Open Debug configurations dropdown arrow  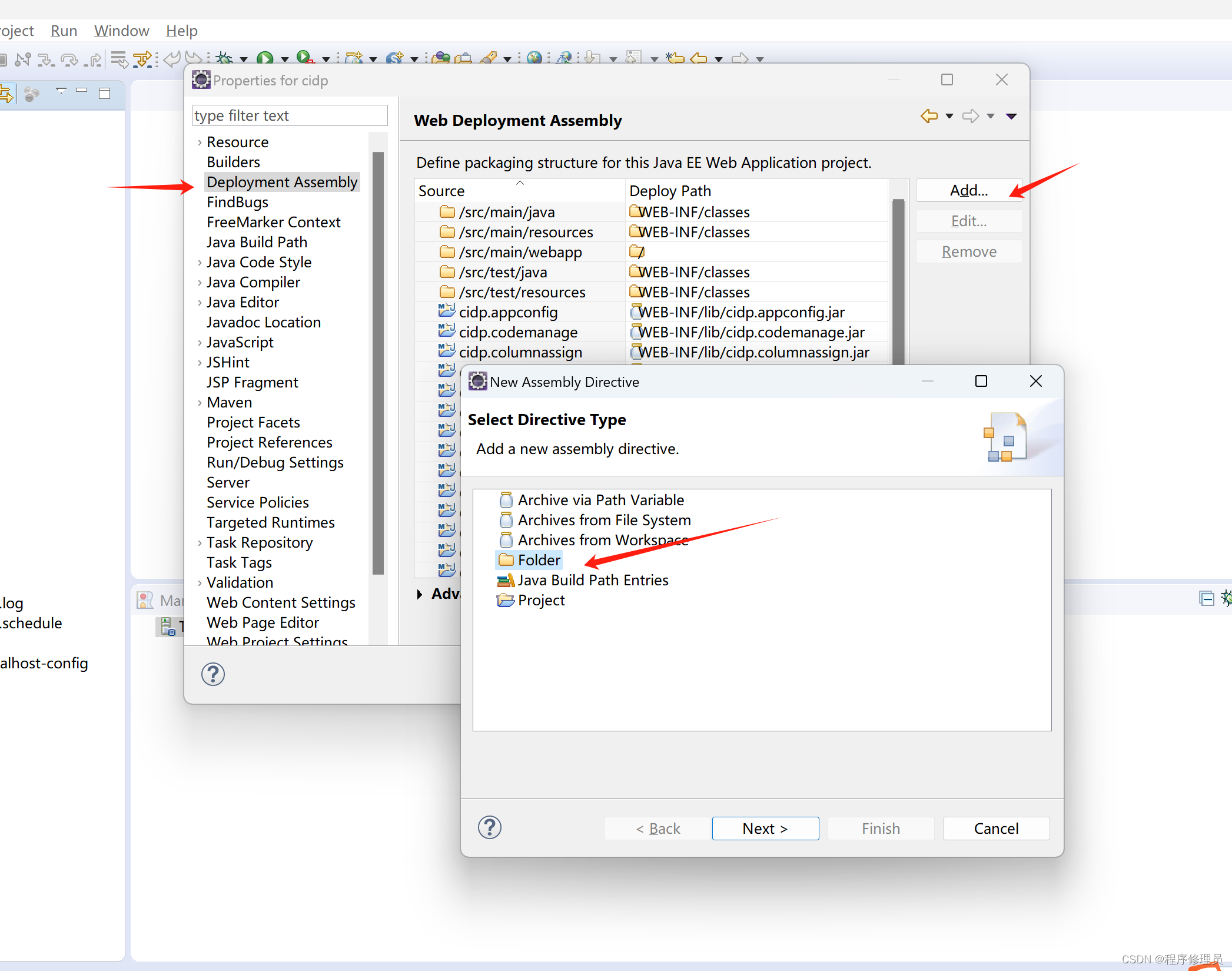(244, 59)
